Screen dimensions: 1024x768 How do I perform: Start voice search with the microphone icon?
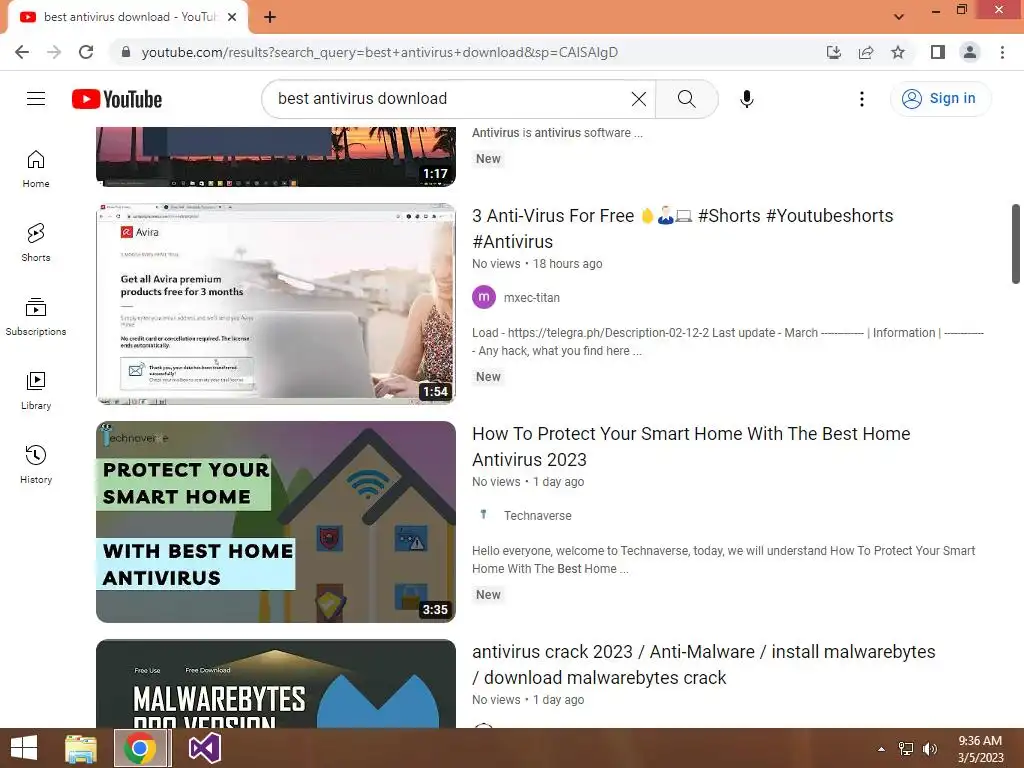(746, 99)
